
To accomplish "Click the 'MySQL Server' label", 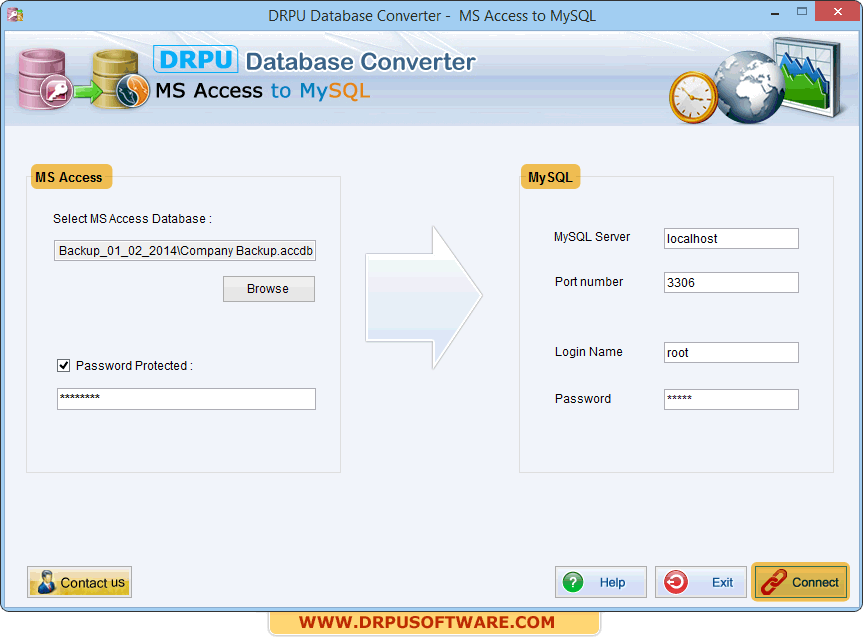I will (592, 237).
